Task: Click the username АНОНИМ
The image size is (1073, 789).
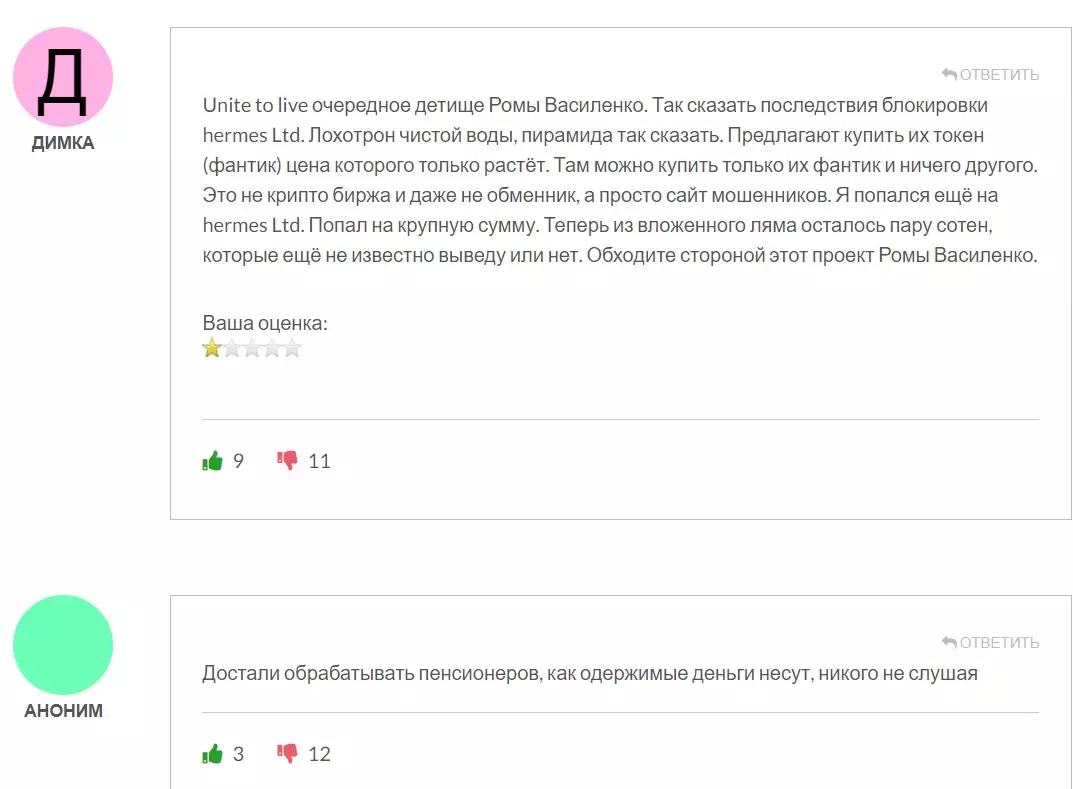Action: click(63, 711)
